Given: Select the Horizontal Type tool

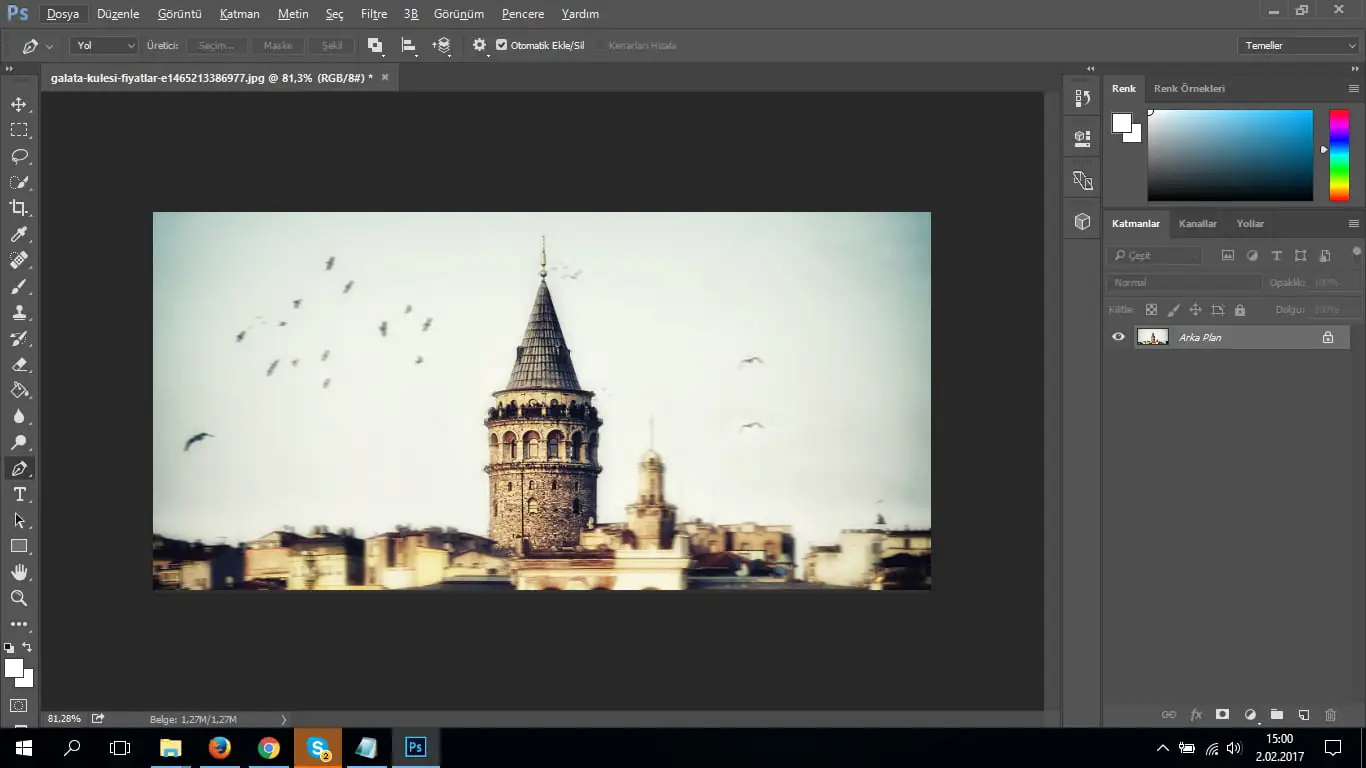Looking at the screenshot, I should click(19, 494).
